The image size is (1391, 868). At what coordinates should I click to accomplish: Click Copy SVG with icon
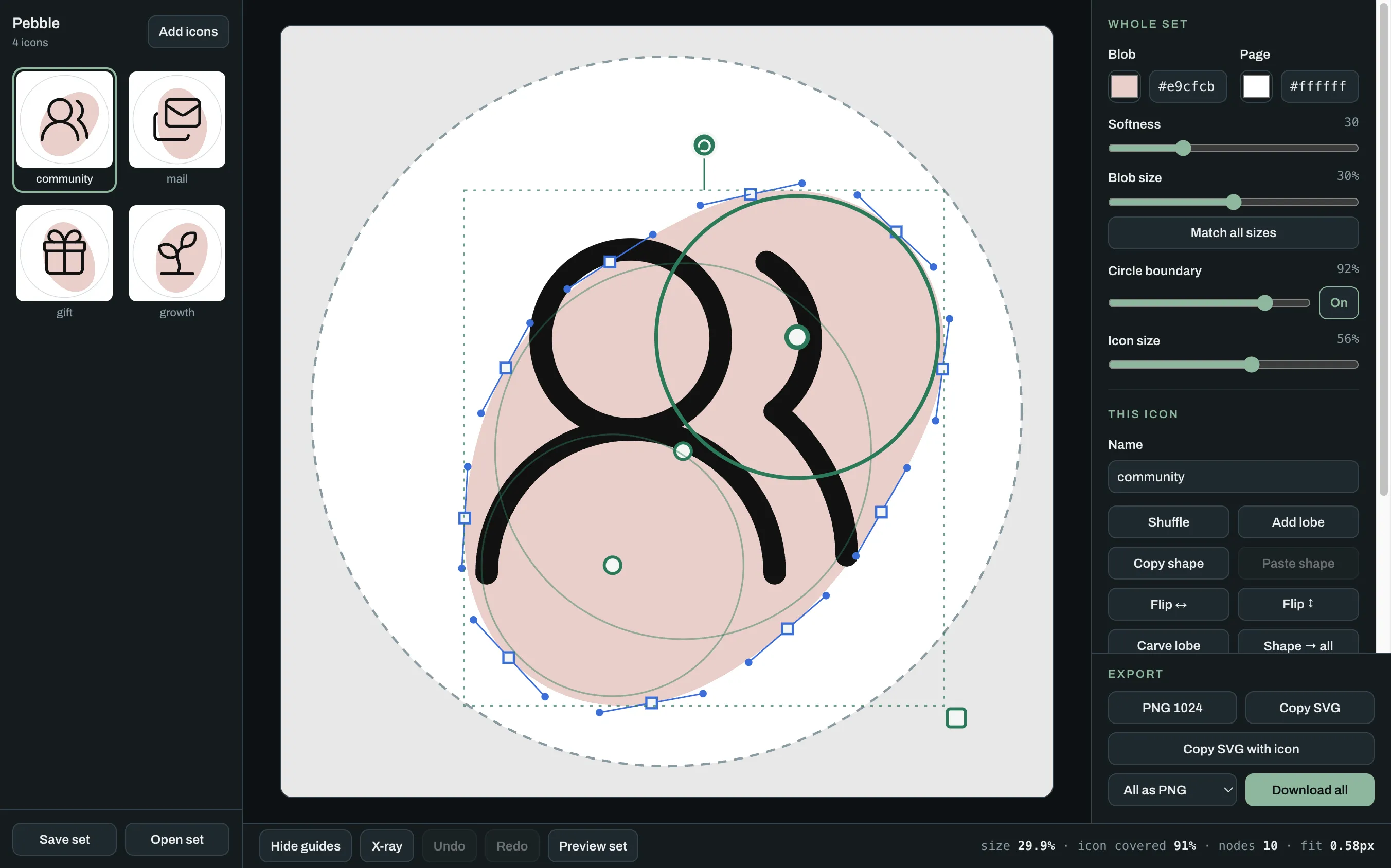(x=1240, y=749)
